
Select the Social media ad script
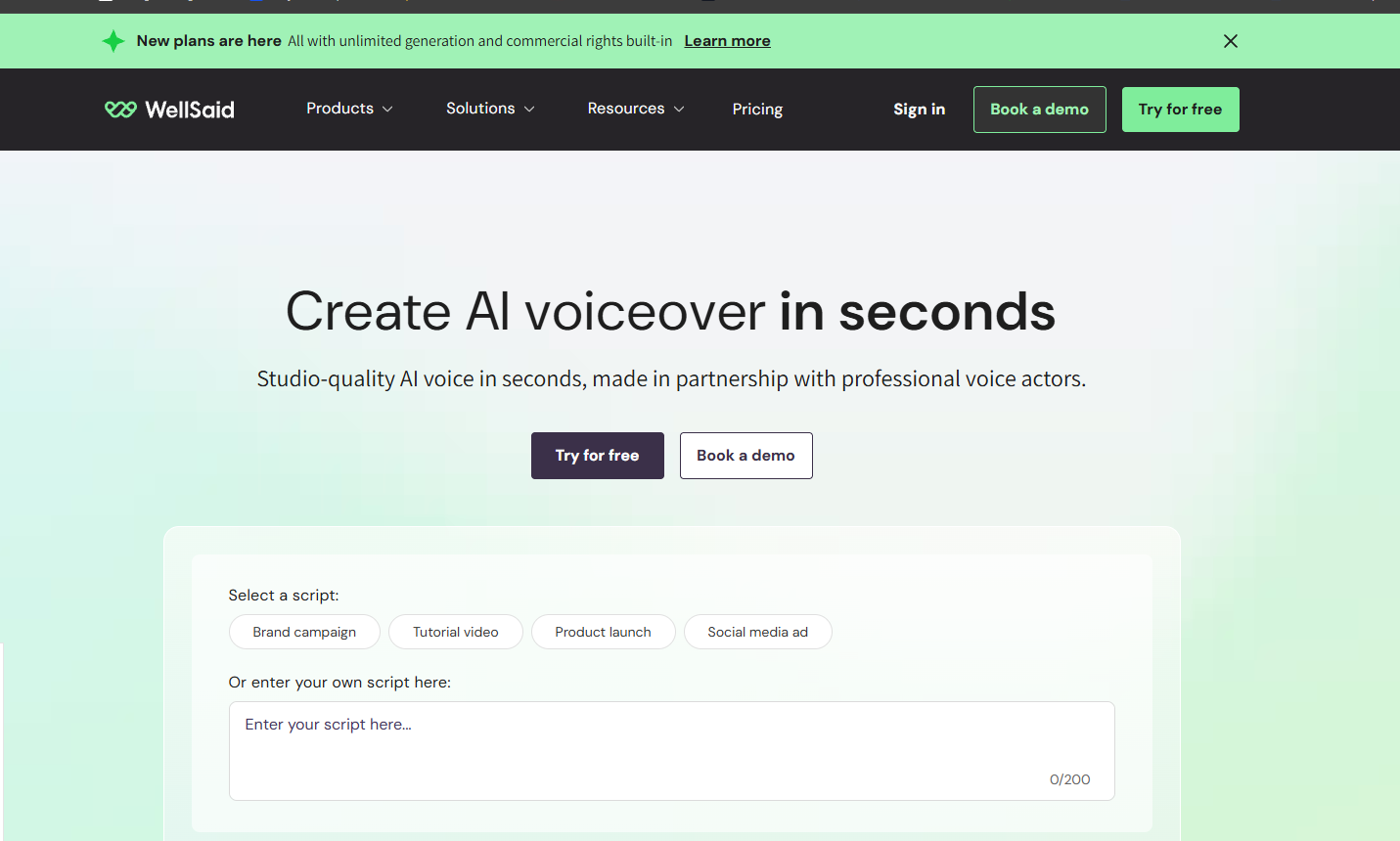[x=758, y=632]
